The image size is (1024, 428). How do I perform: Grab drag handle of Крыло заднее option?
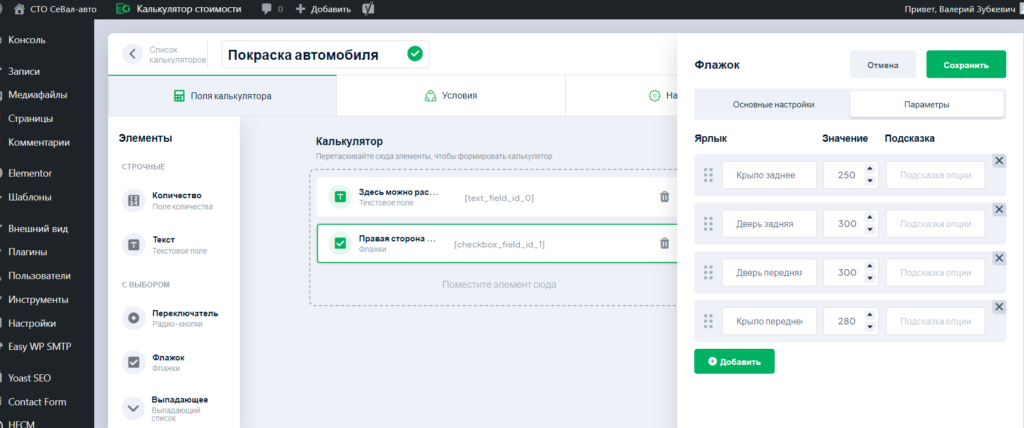pyautogui.click(x=708, y=175)
